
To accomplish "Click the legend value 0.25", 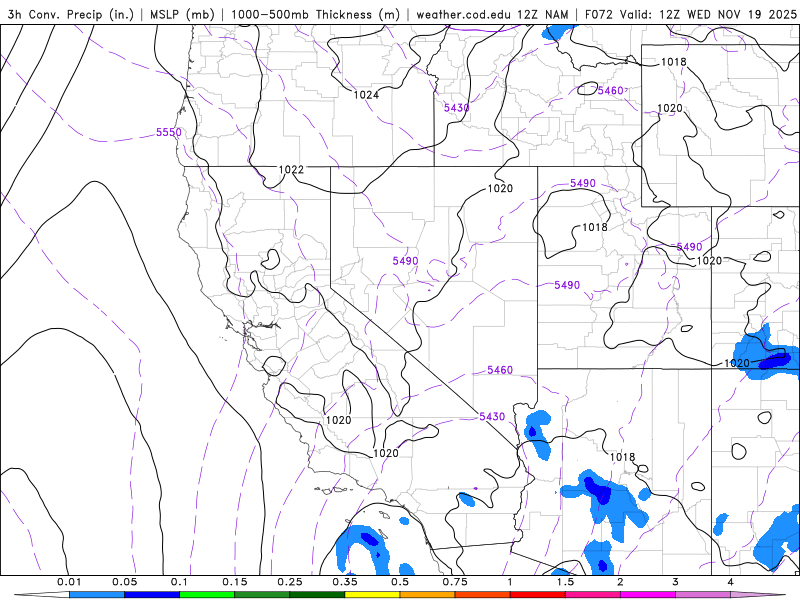I will click(290, 582).
